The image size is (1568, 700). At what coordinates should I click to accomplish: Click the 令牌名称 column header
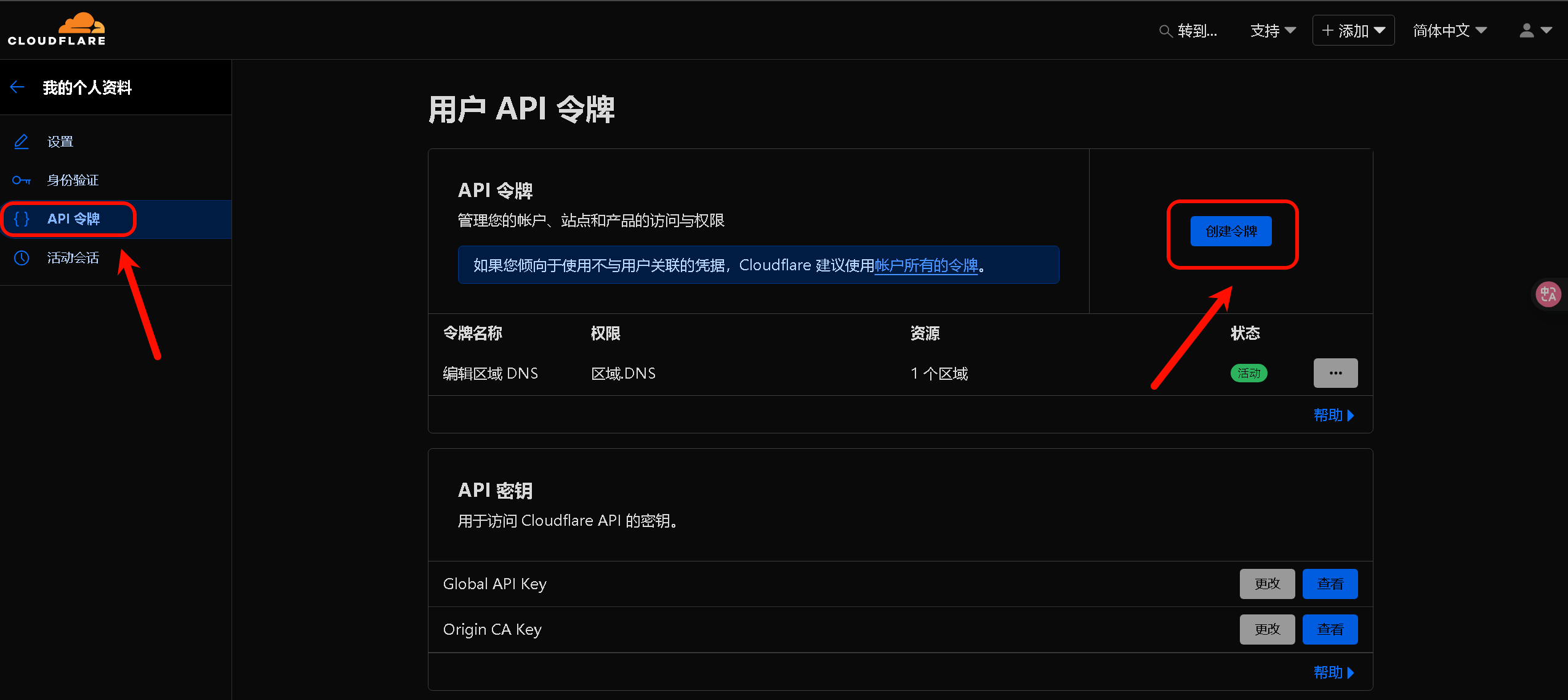[473, 333]
